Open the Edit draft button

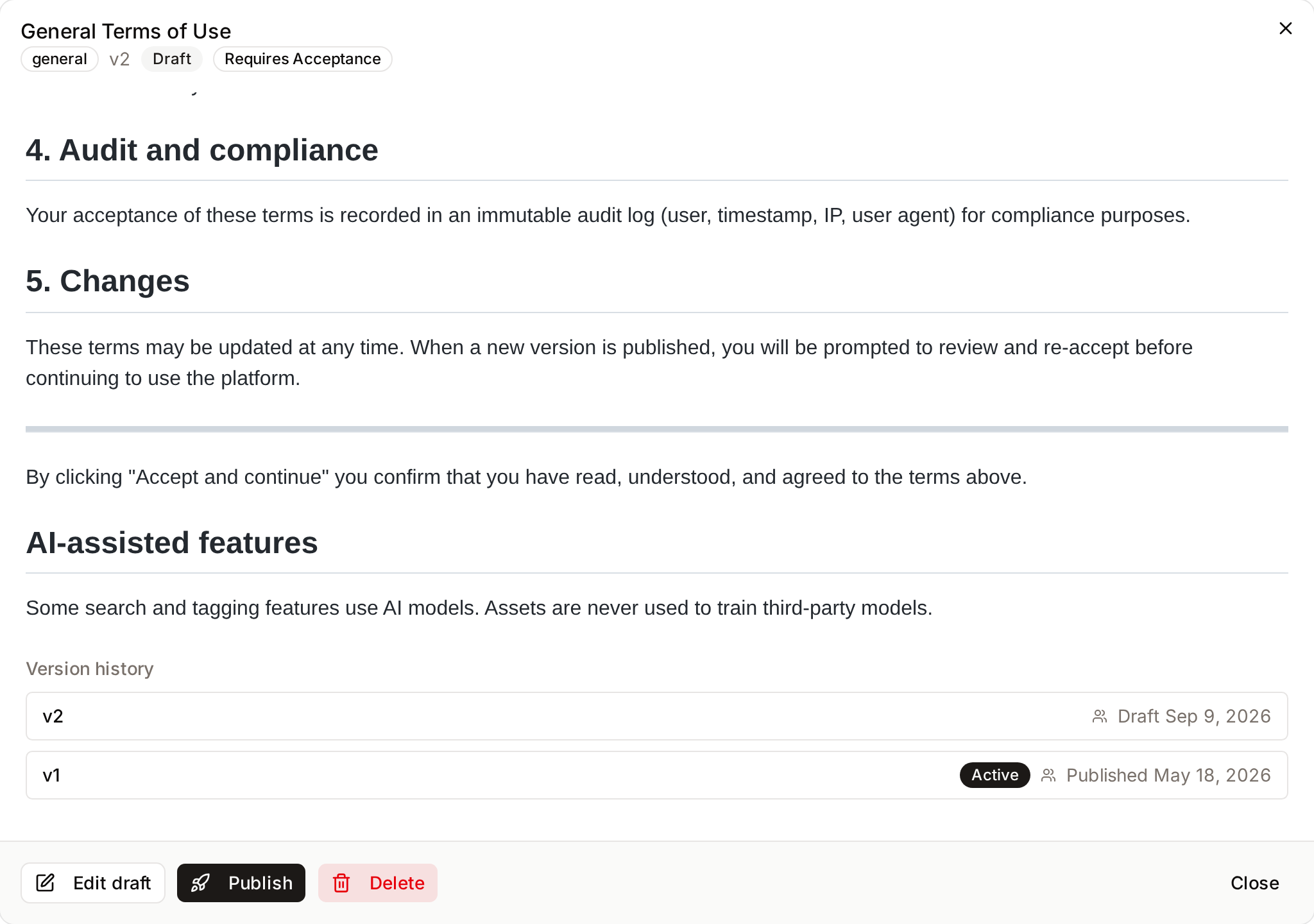pyautogui.click(x=93, y=883)
